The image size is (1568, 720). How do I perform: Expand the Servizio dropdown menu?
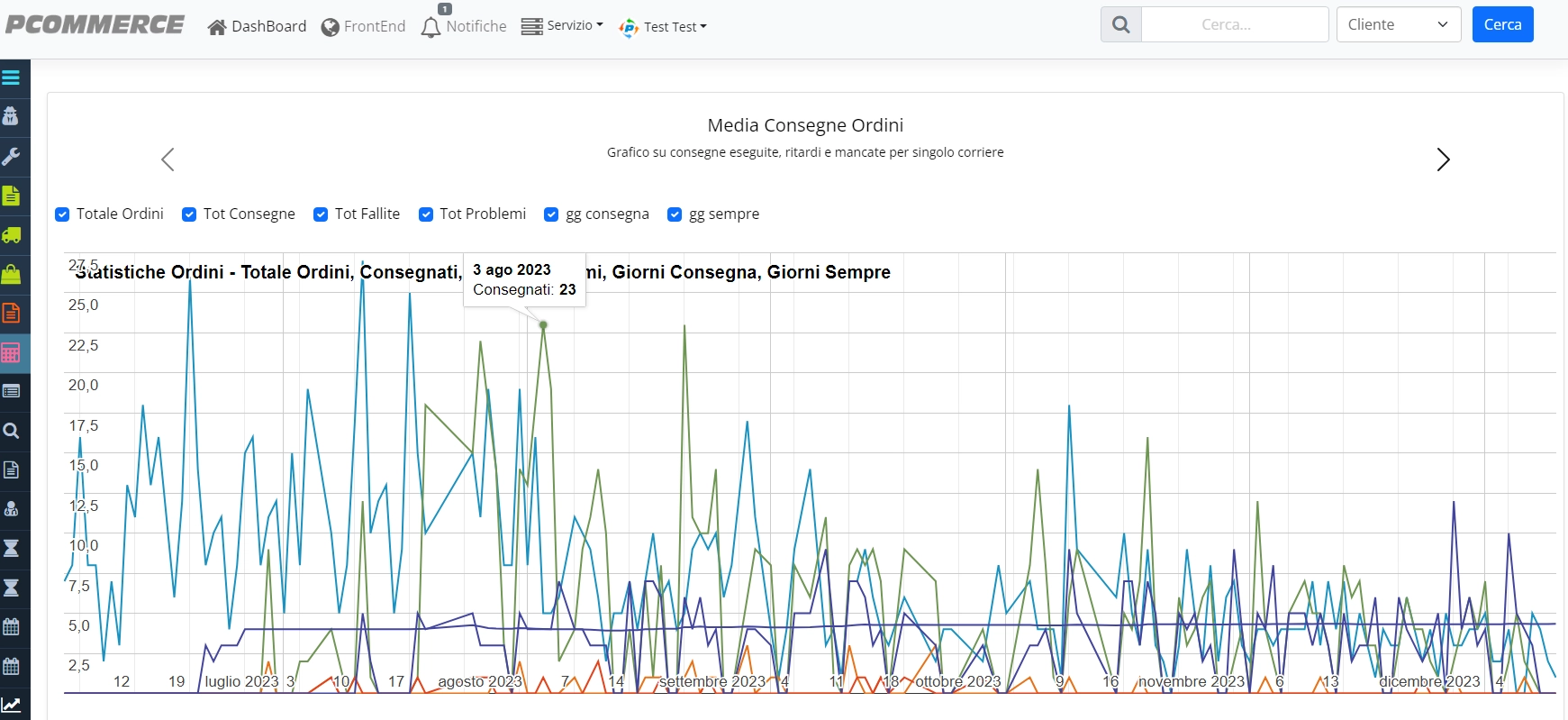click(563, 25)
